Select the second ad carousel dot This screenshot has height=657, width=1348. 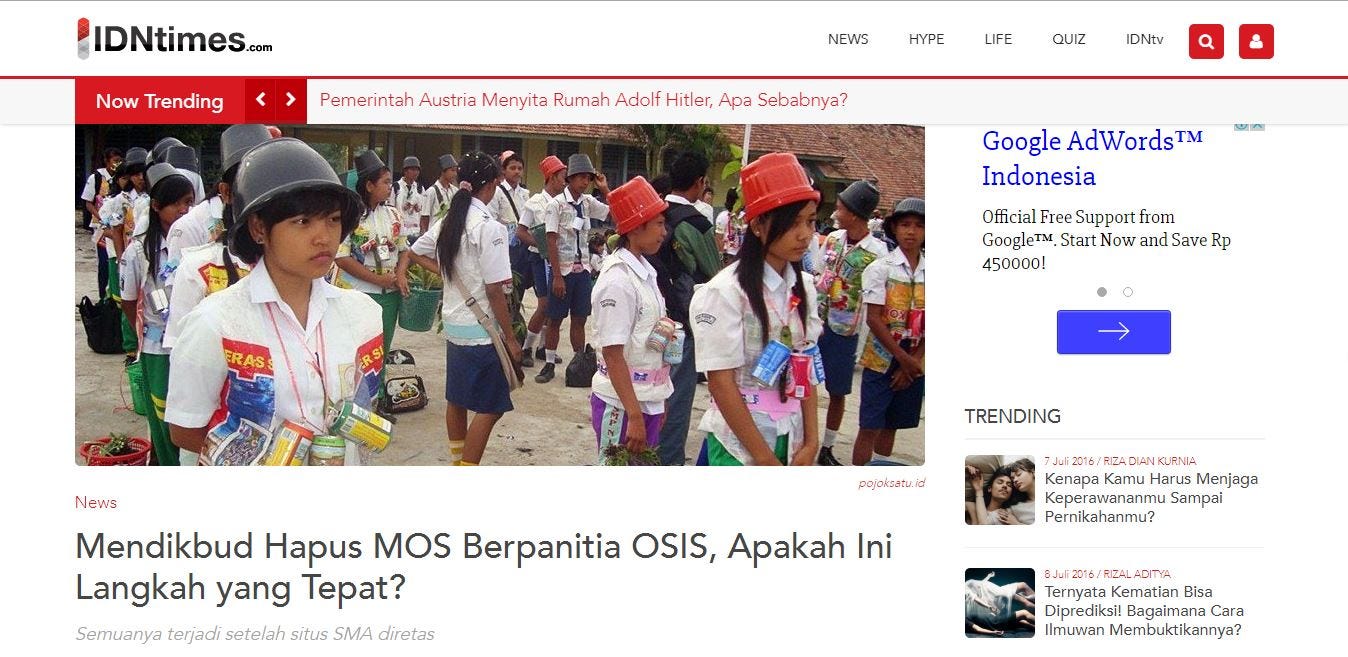[x=1128, y=292]
